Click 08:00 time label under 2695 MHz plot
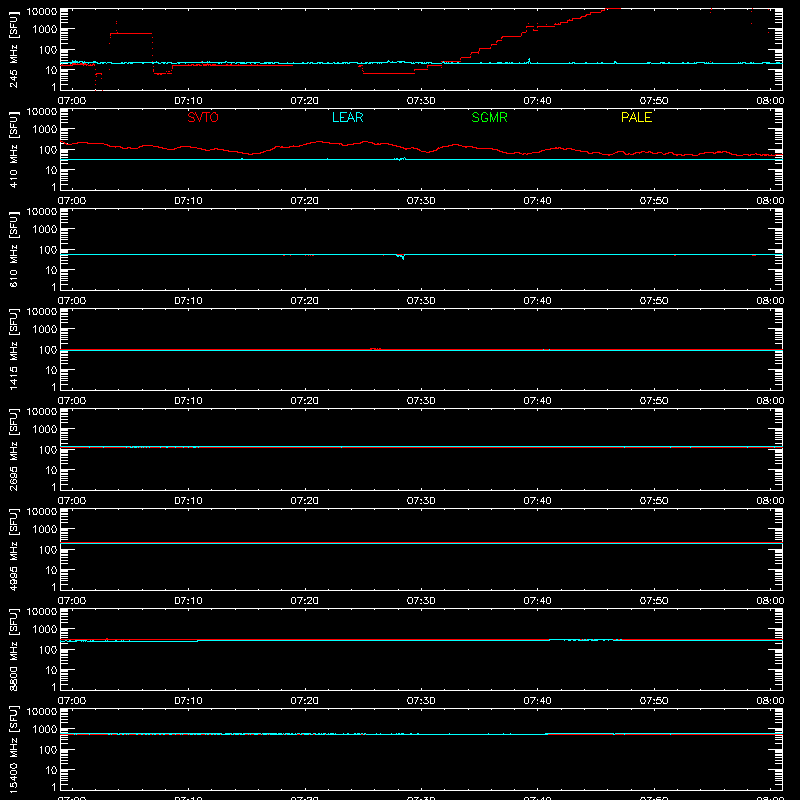 pos(770,501)
